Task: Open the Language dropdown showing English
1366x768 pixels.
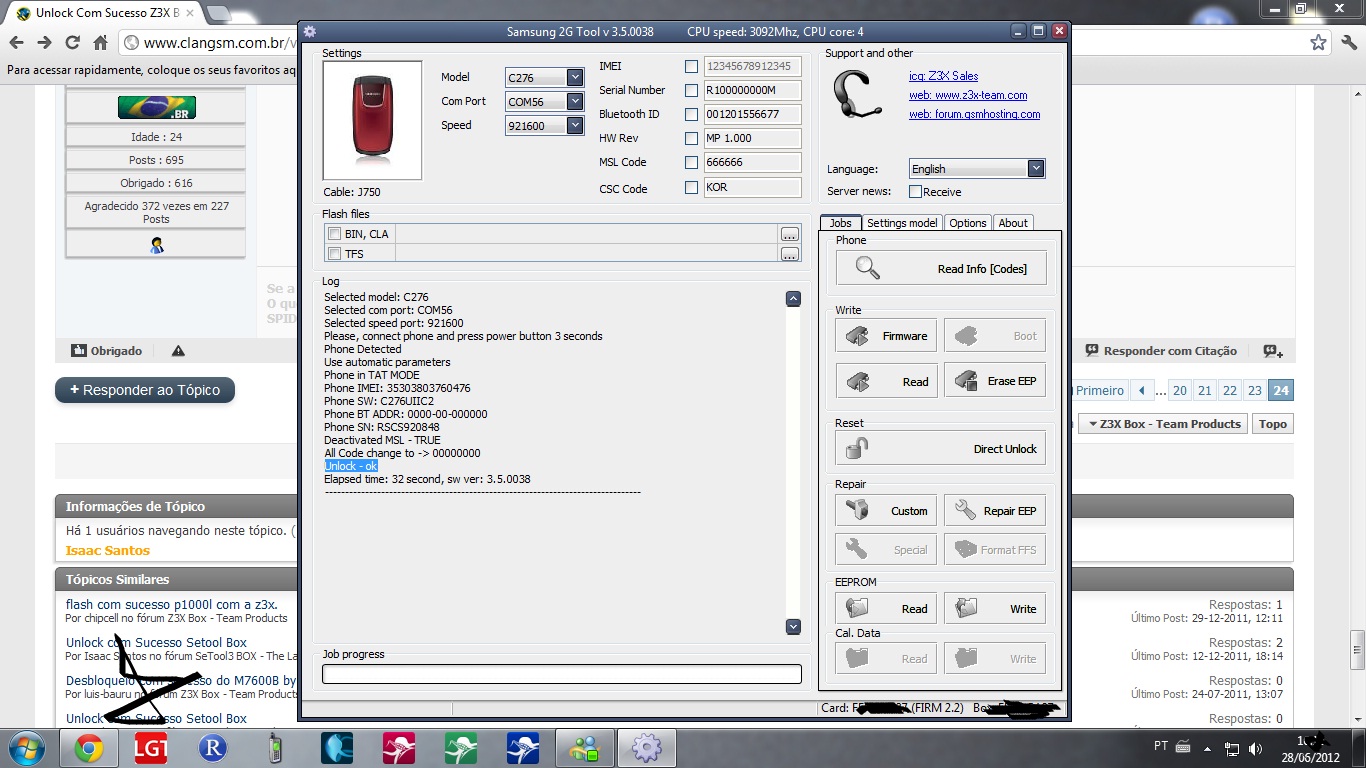Action: coord(977,169)
